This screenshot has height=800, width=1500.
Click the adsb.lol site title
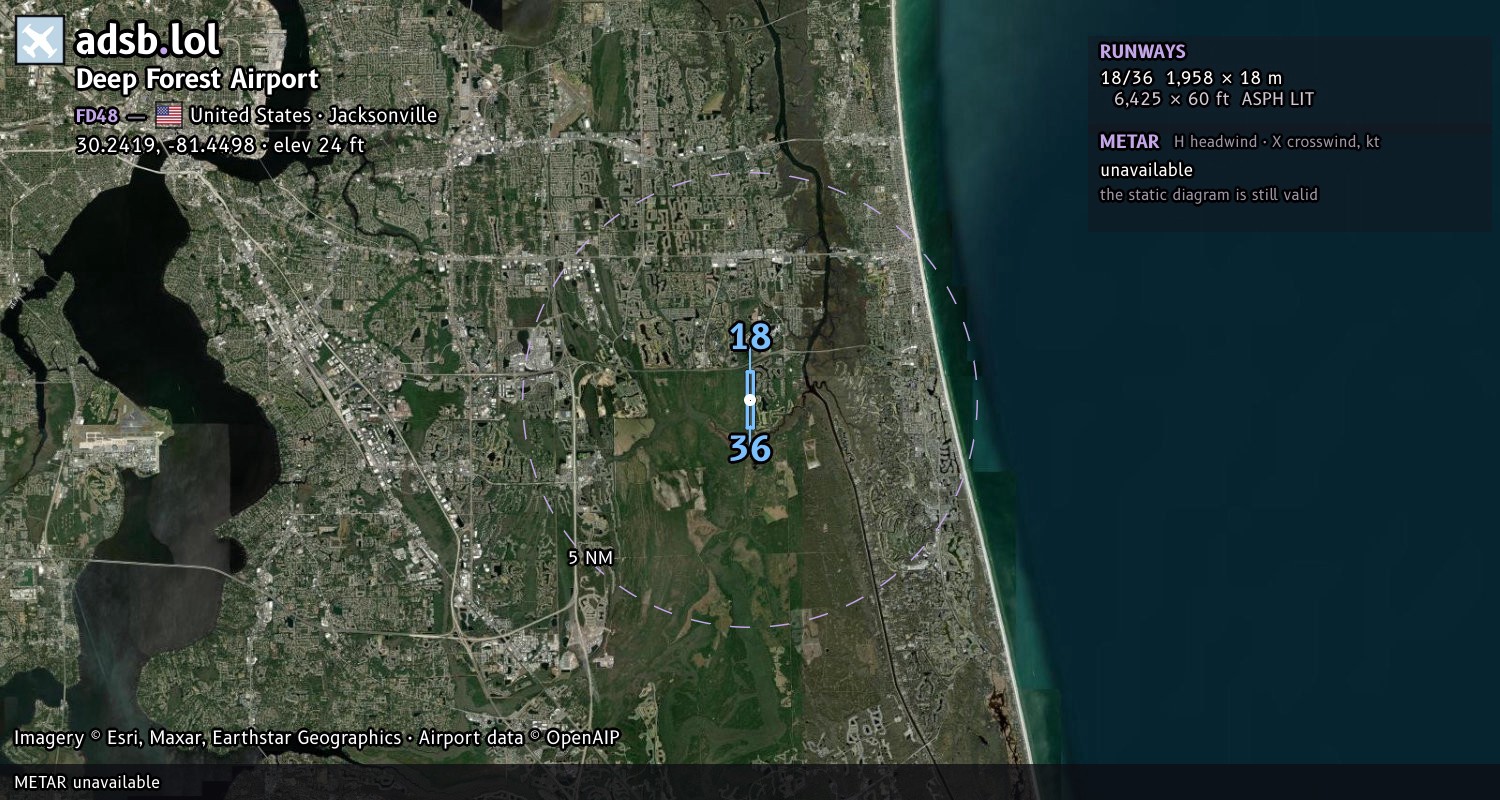pos(147,41)
